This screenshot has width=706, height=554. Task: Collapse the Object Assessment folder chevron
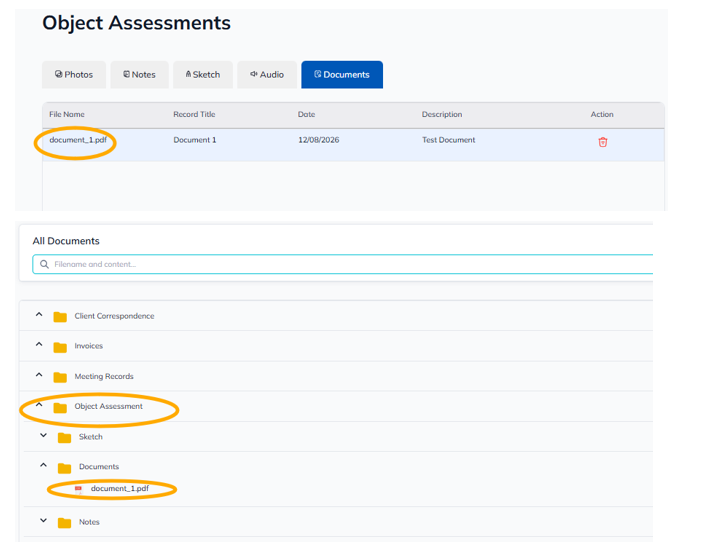[39, 404]
